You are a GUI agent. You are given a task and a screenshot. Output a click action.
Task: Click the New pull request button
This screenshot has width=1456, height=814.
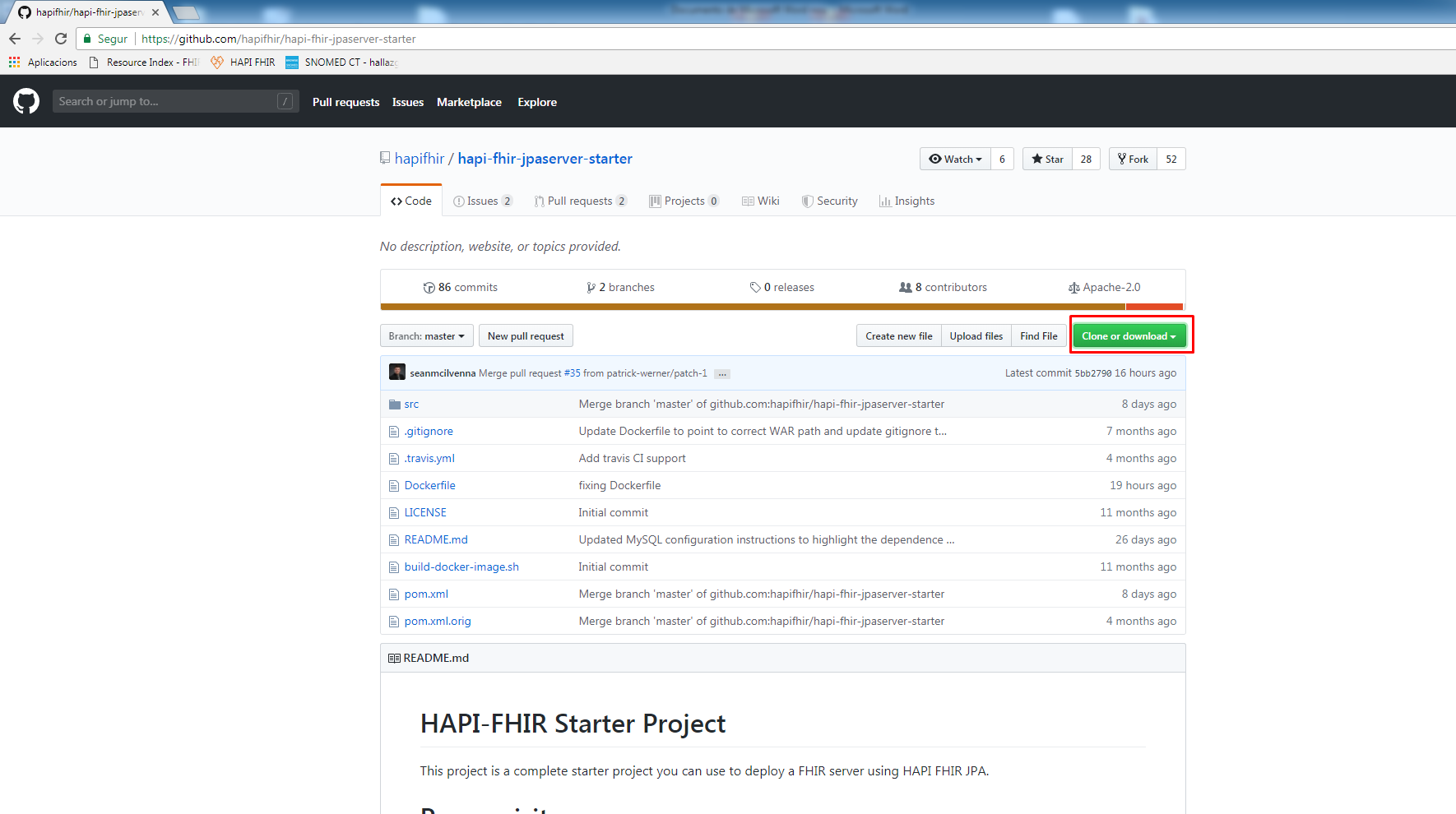point(526,336)
